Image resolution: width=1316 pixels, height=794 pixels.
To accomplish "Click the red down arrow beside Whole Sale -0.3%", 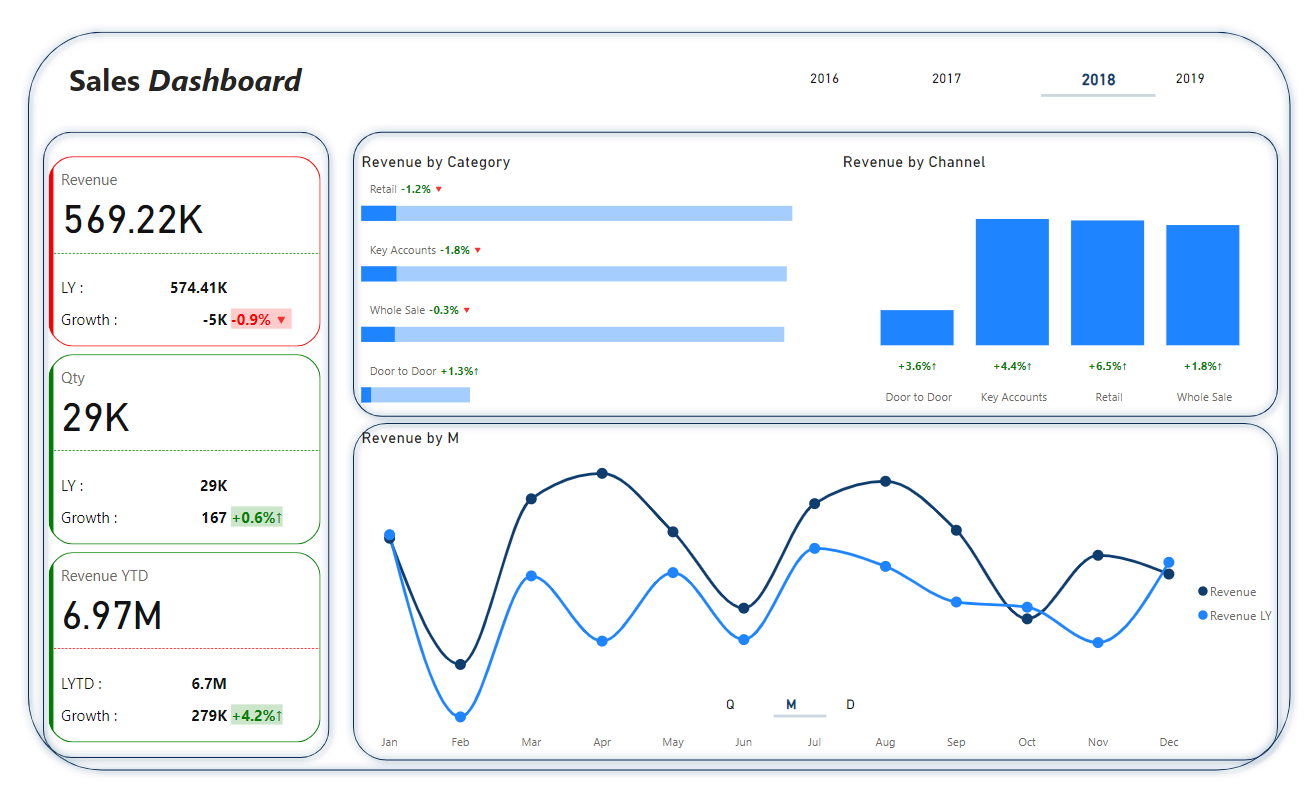I will click(x=466, y=310).
